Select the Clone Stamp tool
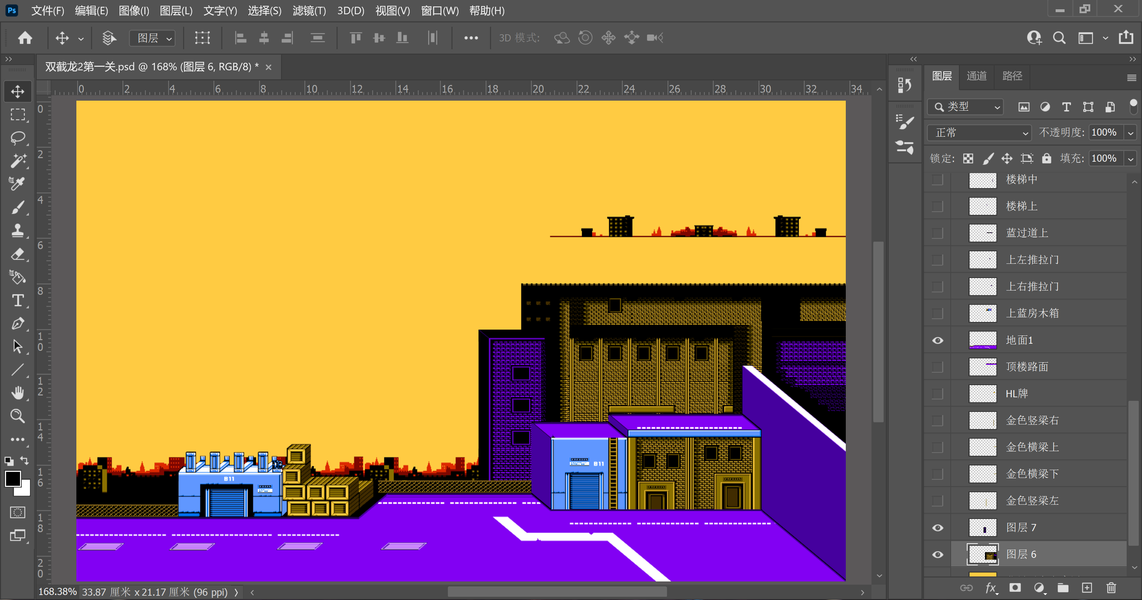 tap(17, 231)
